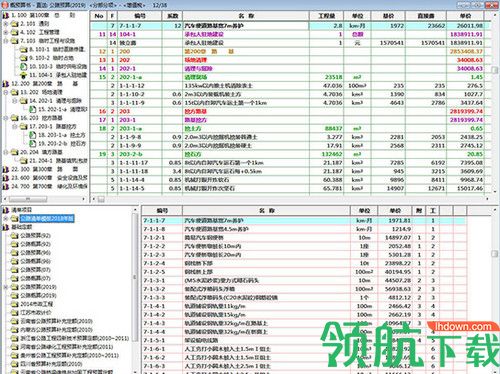Click the folder icon of node 8. 103-1
The image size is (500, 374).
click(23, 49)
